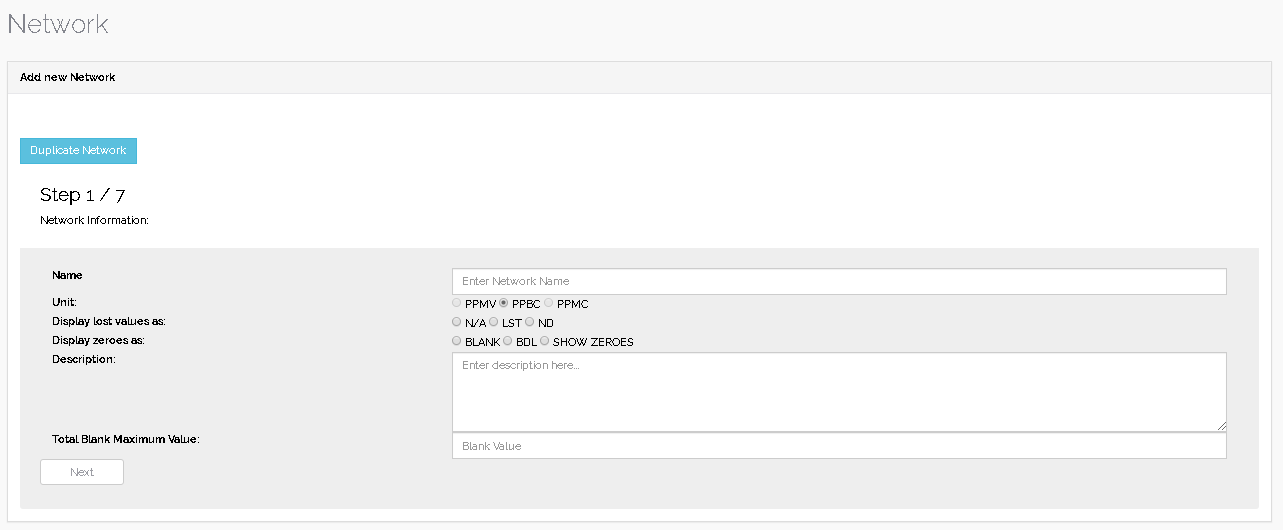
Task: Select the PPMV unit radio button
Action: point(457,303)
